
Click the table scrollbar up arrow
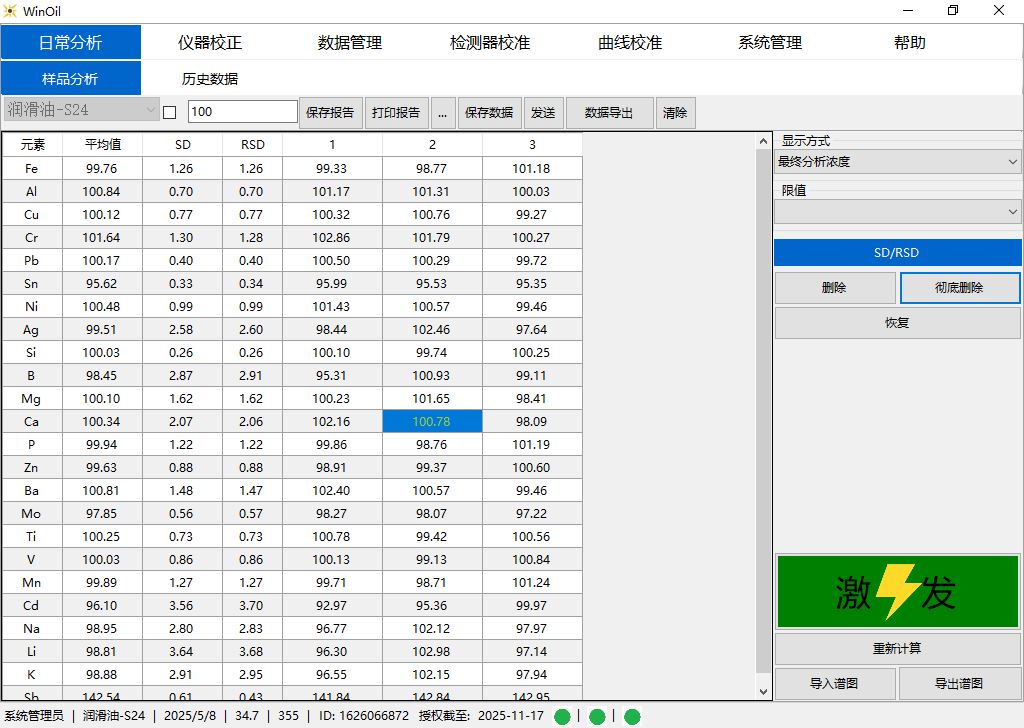point(763,141)
